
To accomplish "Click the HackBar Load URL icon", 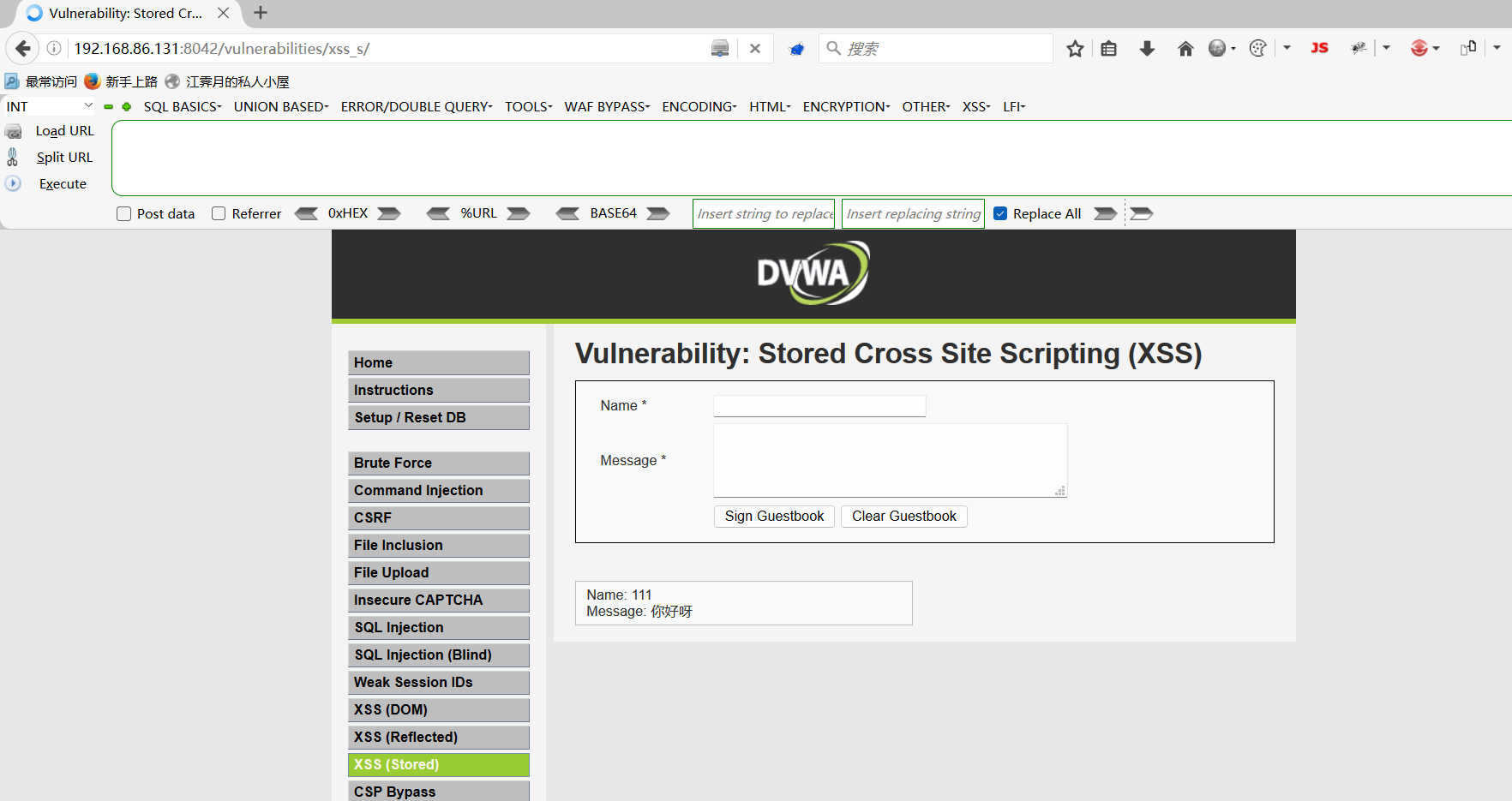I will tap(14, 131).
